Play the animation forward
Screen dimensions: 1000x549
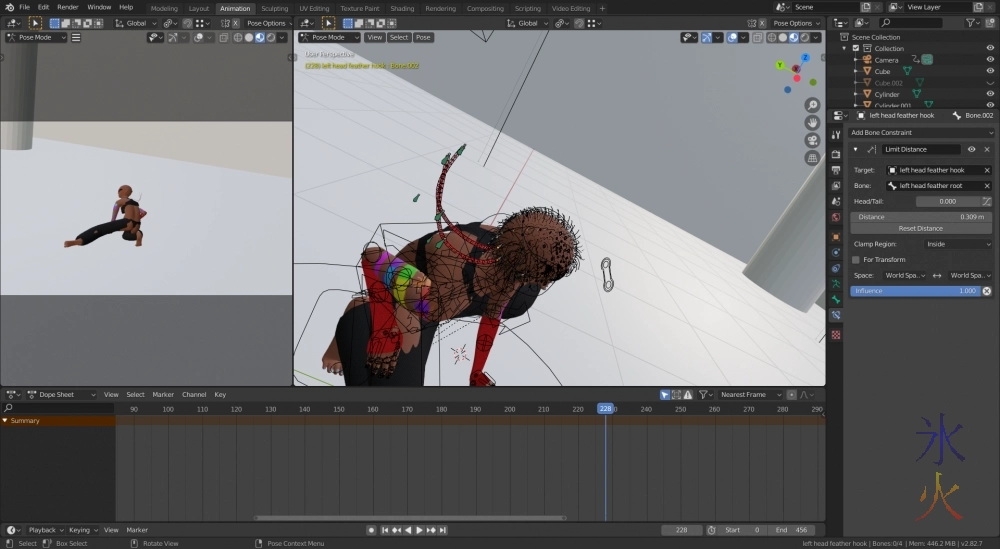coord(419,530)
